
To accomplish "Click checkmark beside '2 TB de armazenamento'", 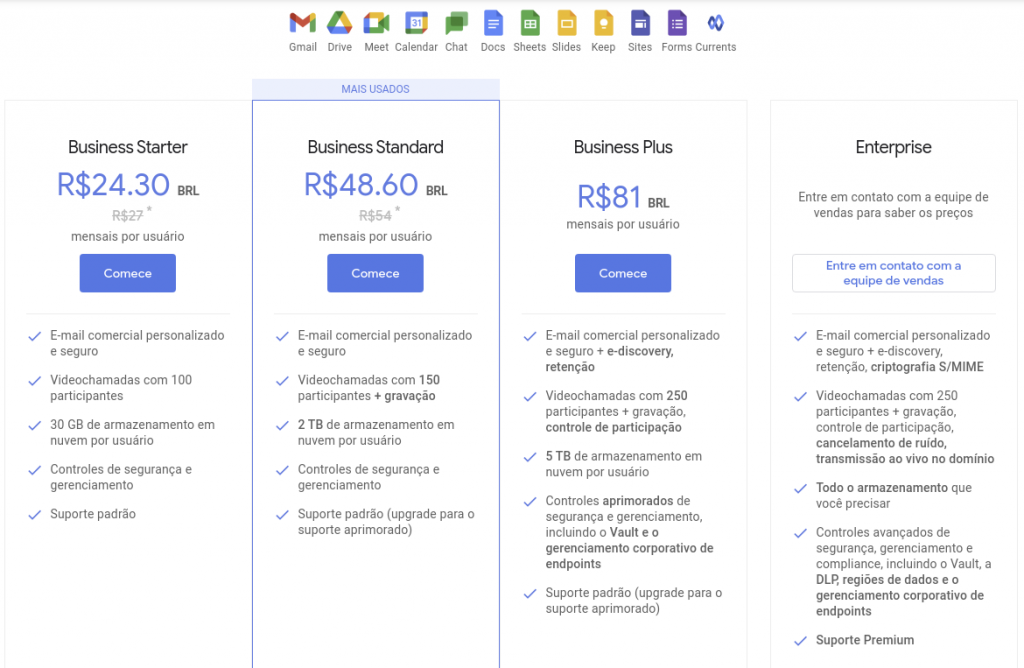I will [282, 426].
